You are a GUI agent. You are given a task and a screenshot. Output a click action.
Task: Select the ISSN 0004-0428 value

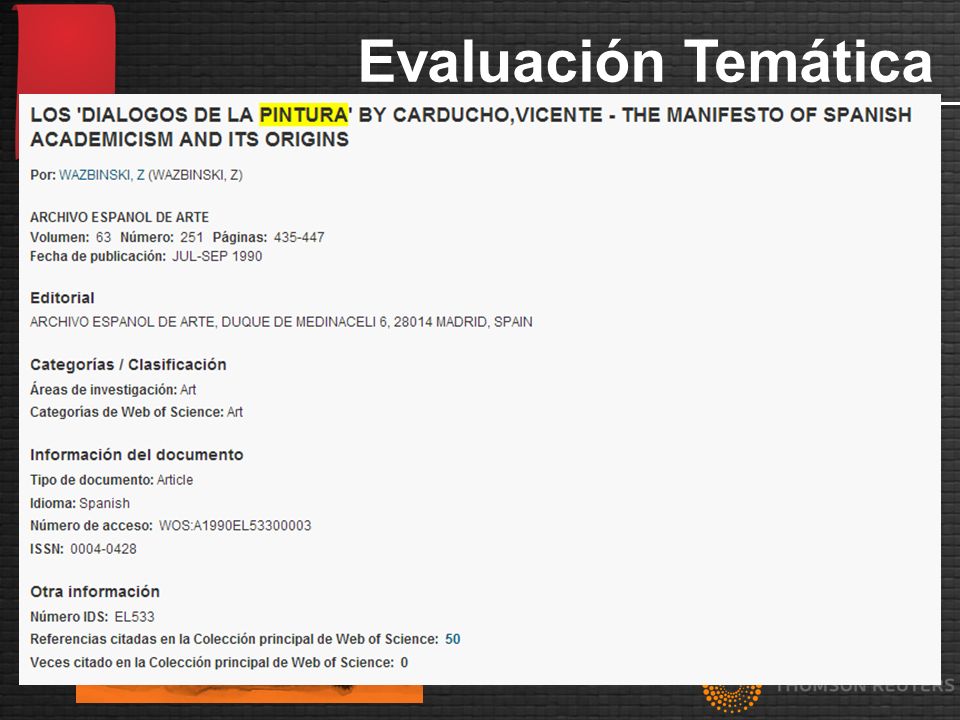(103, 549)
